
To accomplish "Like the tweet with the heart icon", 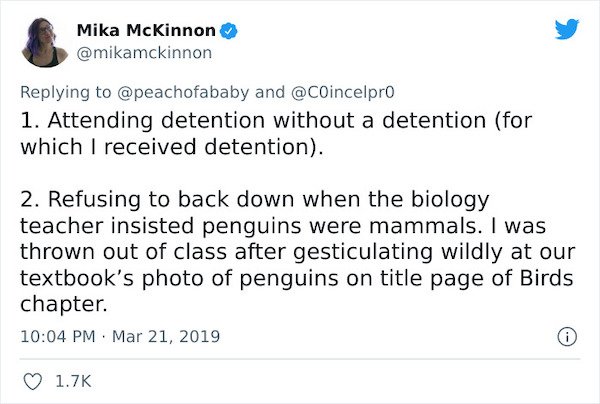I will 33,381.
